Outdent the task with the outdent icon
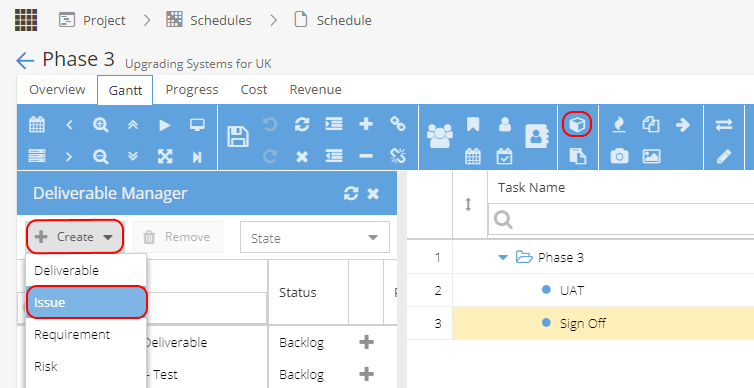The image size is (754, 388). pos(334,156)
